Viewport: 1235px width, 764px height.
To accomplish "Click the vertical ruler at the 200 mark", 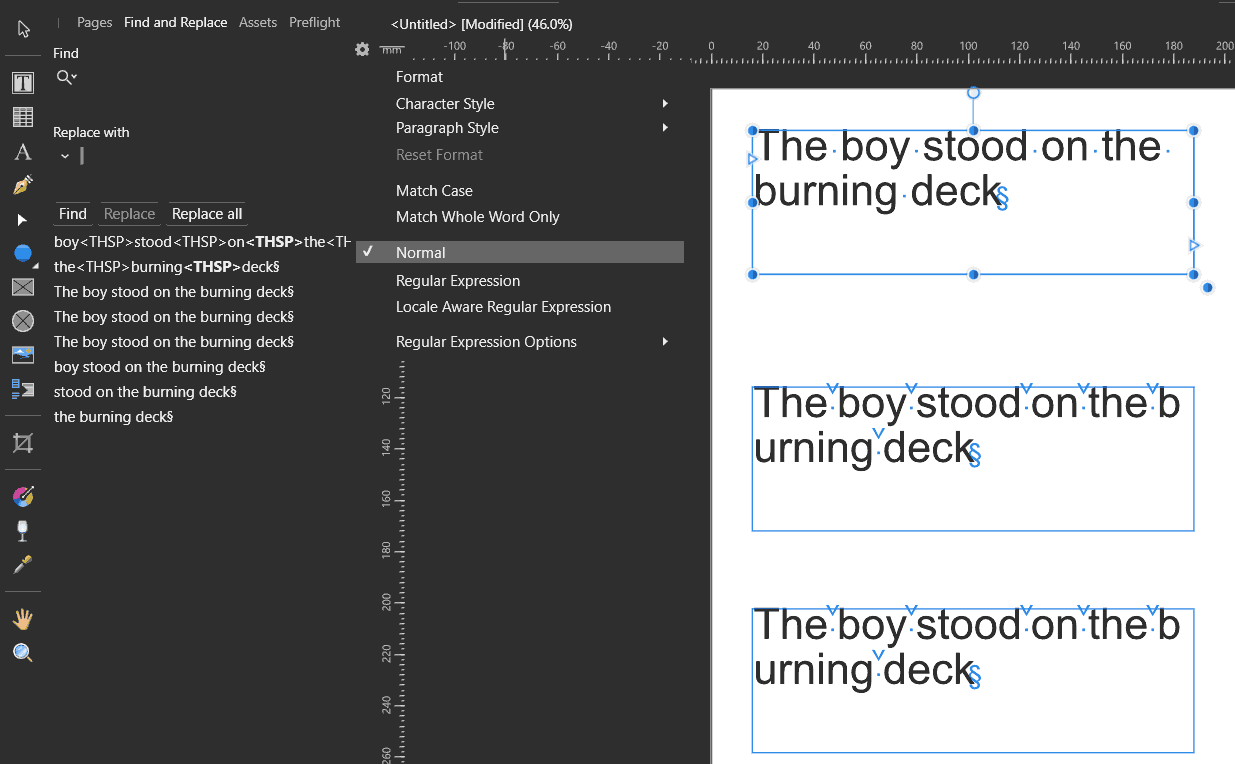I will coord(388,601).
